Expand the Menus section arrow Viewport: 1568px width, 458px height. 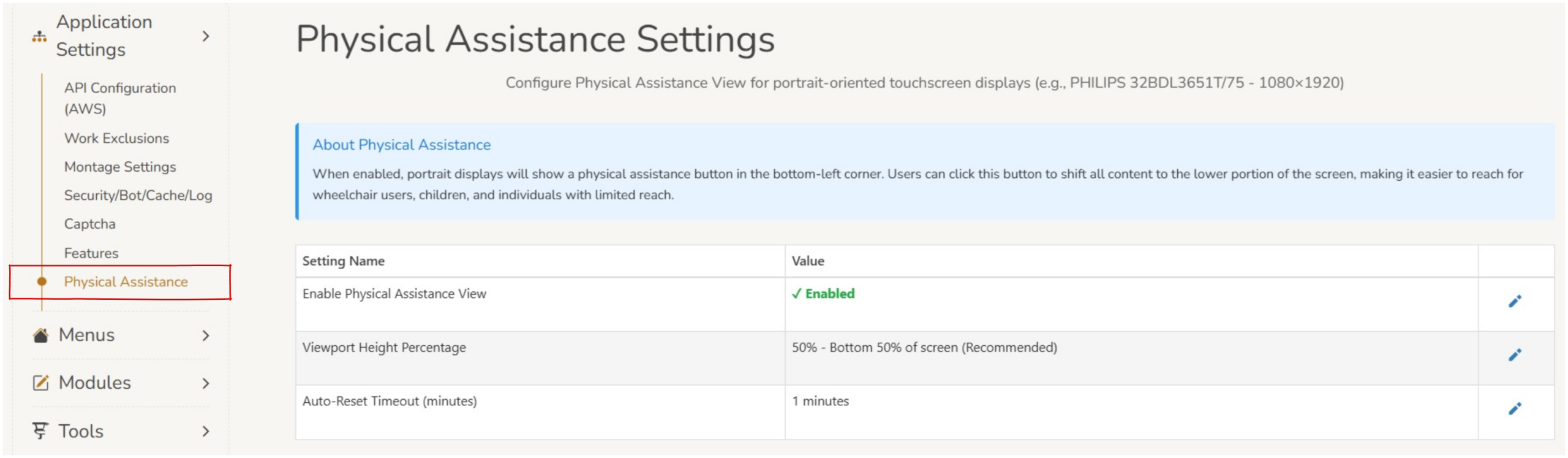click(206, 335)
